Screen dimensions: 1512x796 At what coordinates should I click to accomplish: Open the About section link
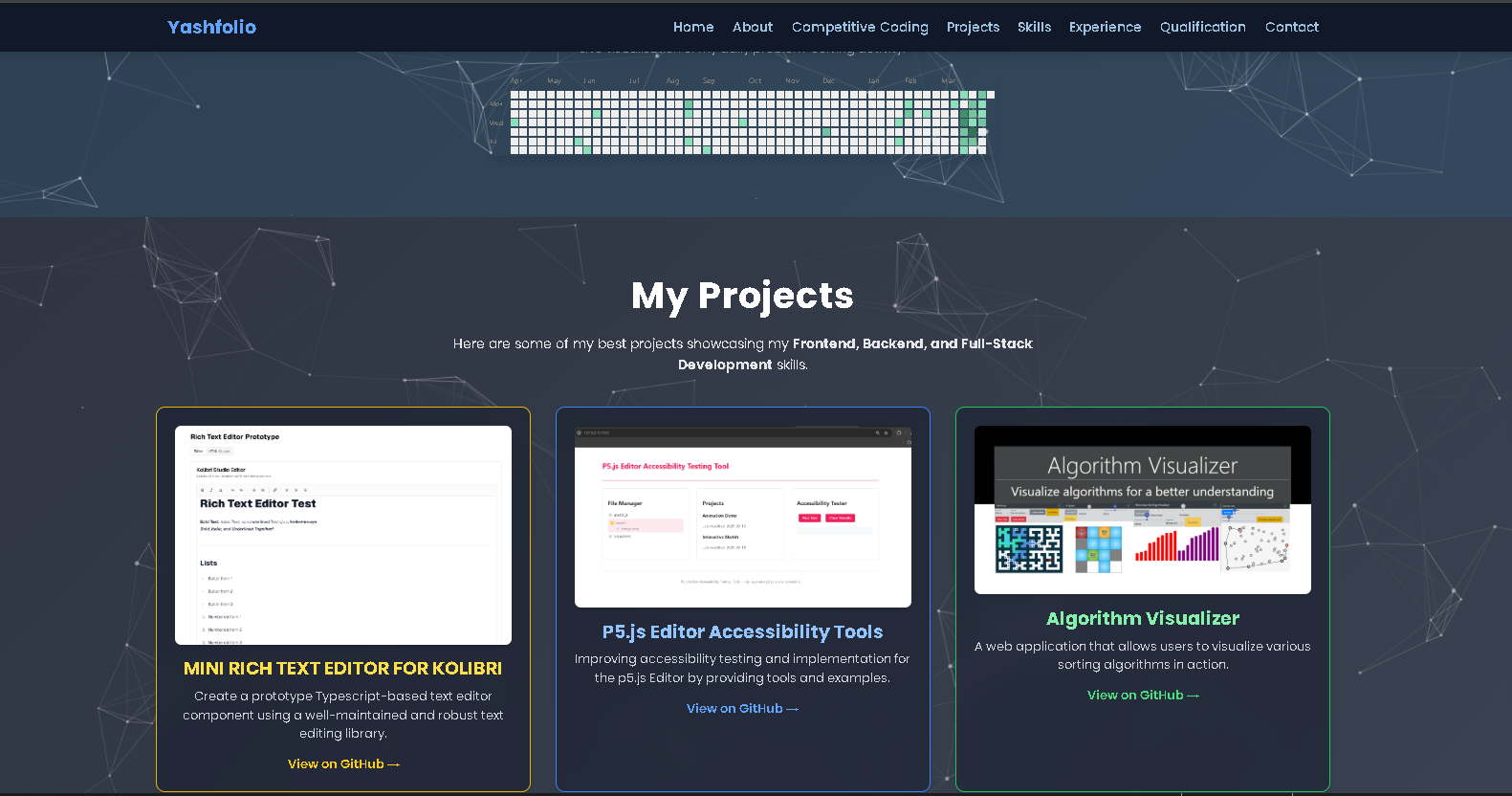(x=753, y=27)
